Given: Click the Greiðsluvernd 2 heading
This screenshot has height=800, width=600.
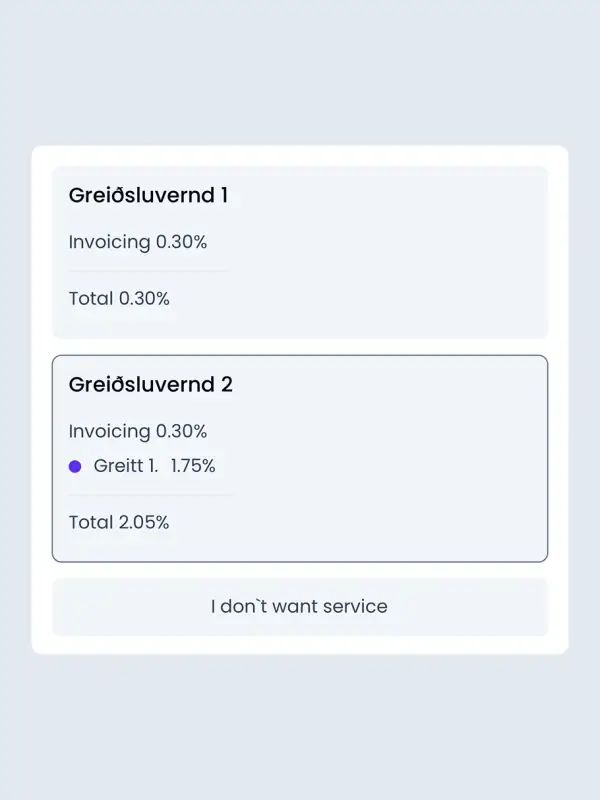Looking at the screenshot, I should (x=150, y=384).
